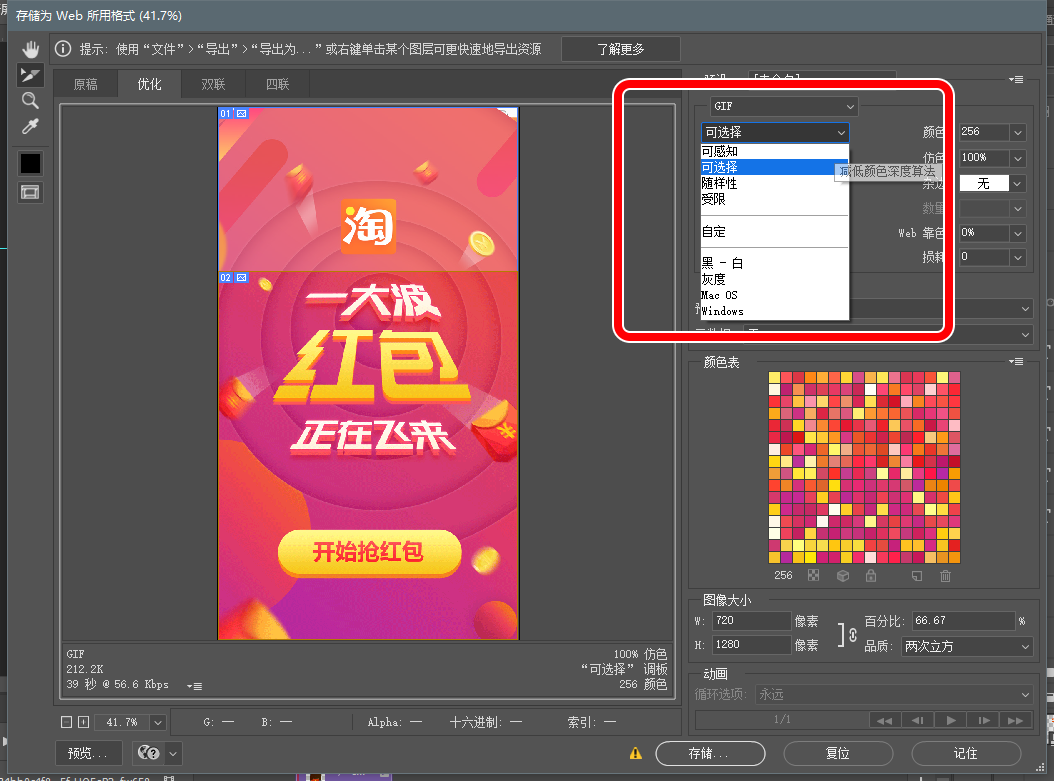Image resolution: width=1054 pixels, height=781 pixels.
Task: Click the yellow warning icon
Action: click(x=635, y=753)
